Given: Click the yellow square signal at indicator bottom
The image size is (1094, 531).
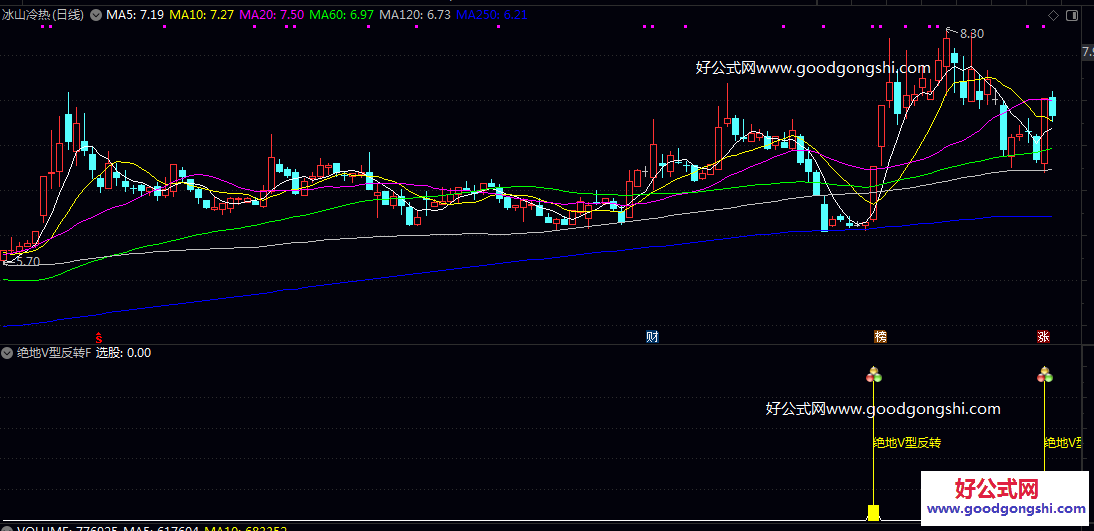Looking at the screenshot, I should click(x=873, y=513).
